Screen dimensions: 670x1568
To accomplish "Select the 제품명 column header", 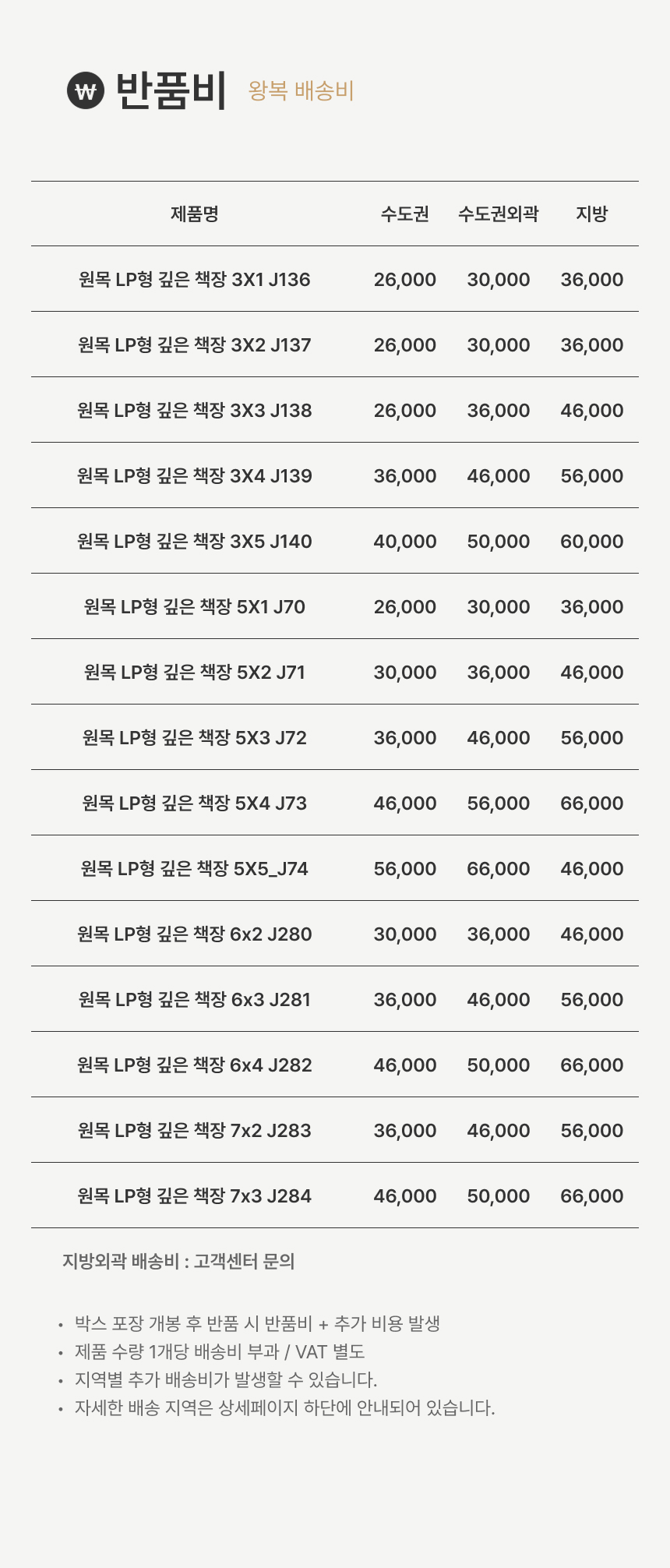I will pyautogui.click(x=194, y=214).
